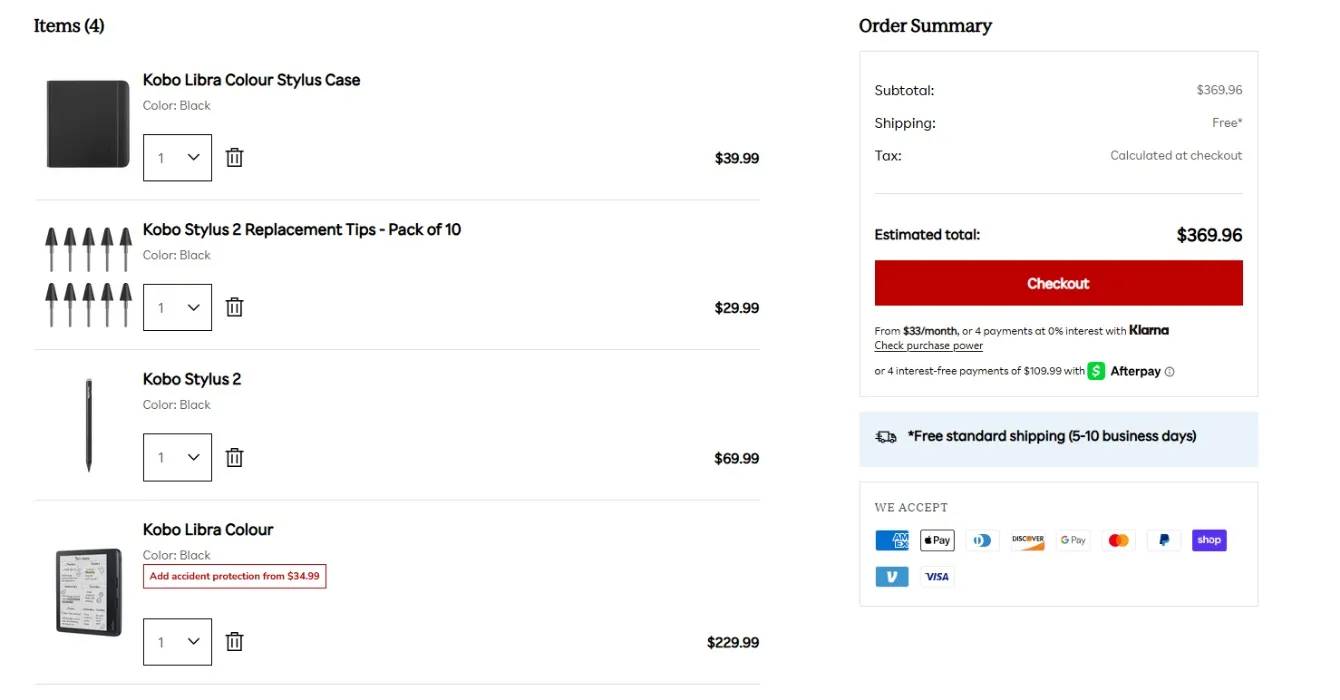Click the PayPal payment icon
Image resolution: width=1340 pixels, height=700 pixels.
tap(1164, 540)
